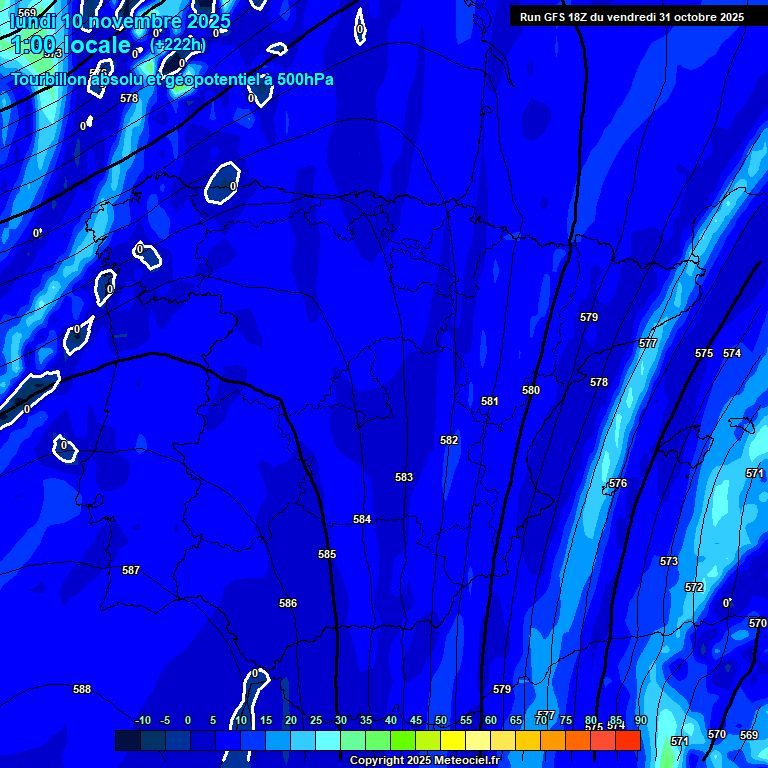
Task: Click the lundi 10 novembre 2025 date title
Action: (120, 21)
